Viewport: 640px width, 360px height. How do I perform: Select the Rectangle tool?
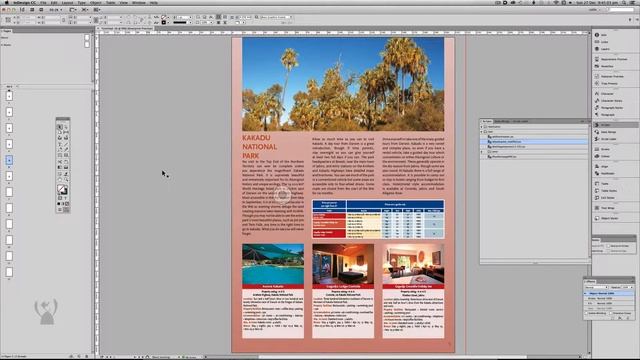pos(66,155)
